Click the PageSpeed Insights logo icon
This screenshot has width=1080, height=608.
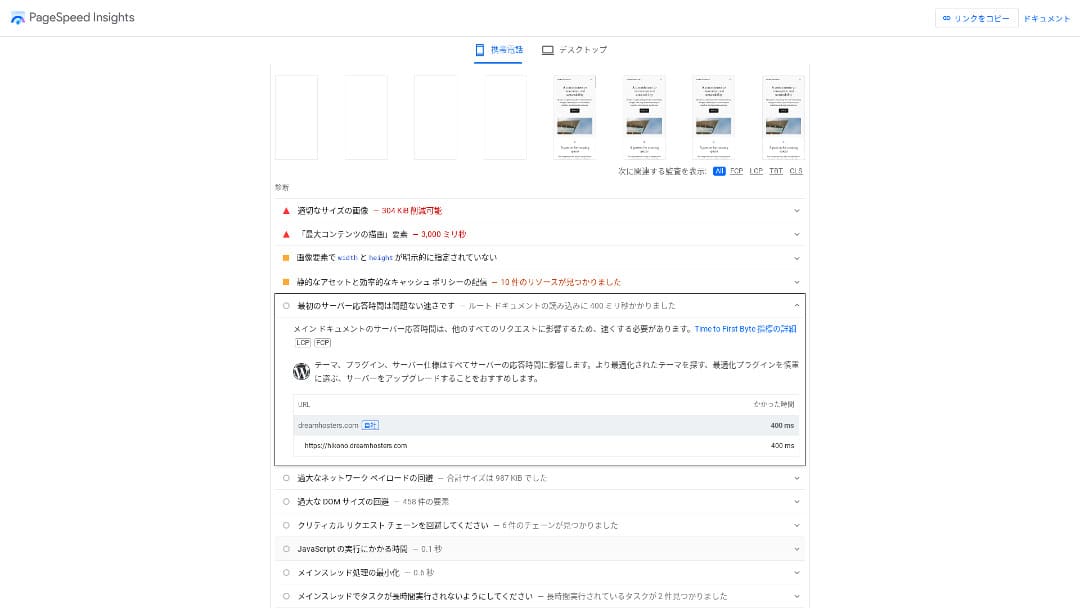tap(17, 18)
